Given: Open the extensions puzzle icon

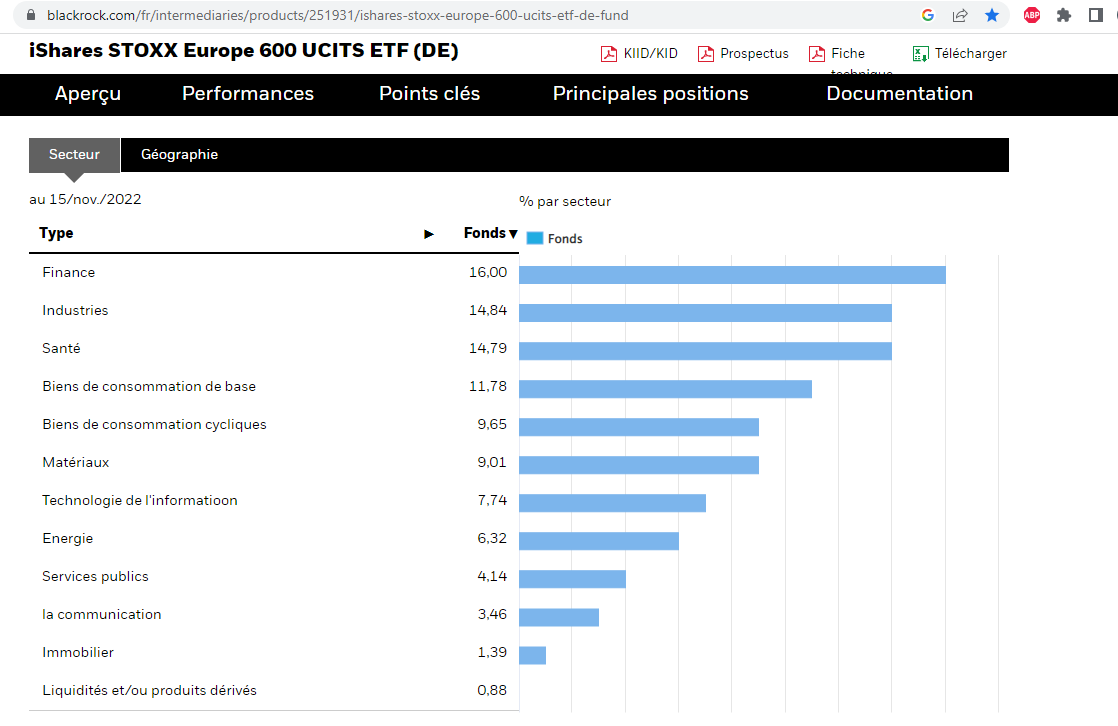Looking at the screenshot, I should click(1064, 15).
